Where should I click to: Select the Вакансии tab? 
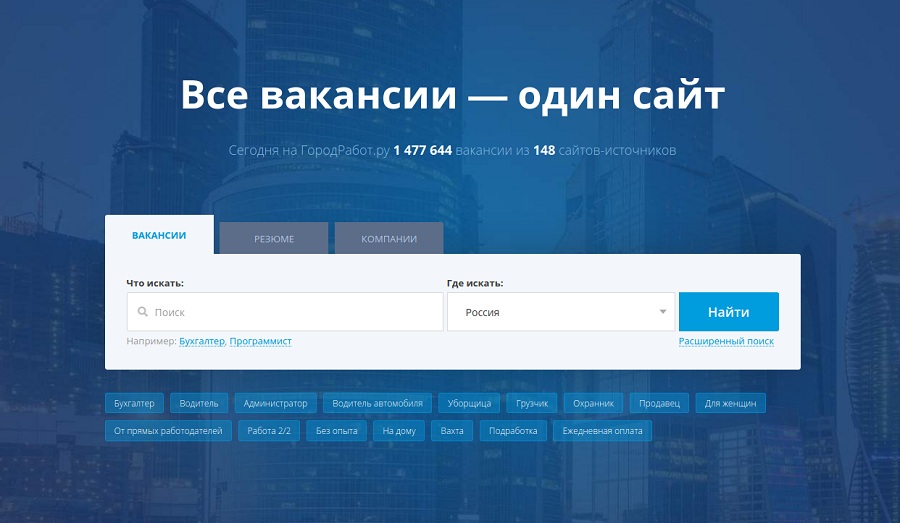159,235
